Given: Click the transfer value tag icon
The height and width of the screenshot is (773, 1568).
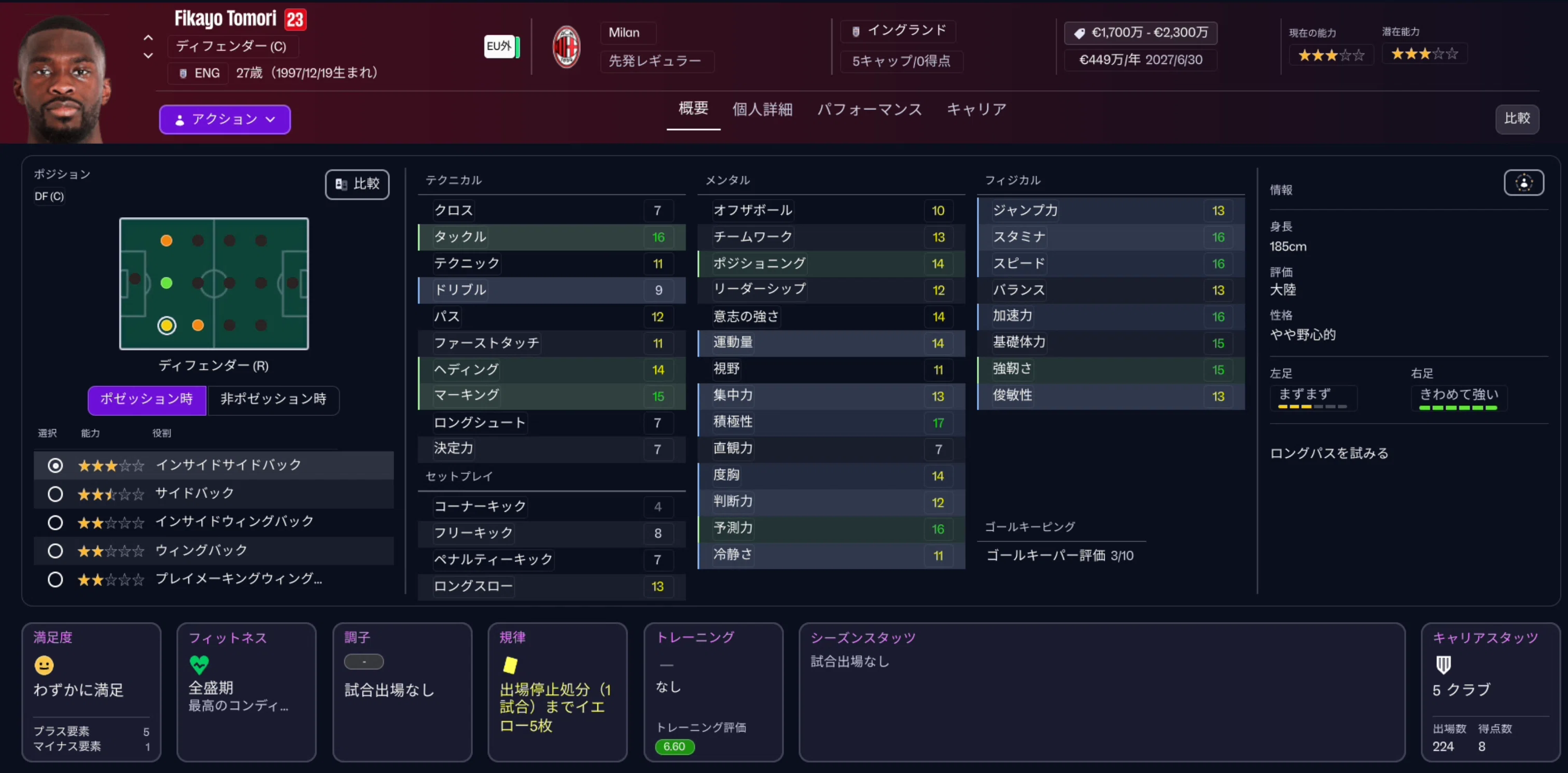Looking at the screenshot, I should pyautogui.click(x=1079, y=33).
